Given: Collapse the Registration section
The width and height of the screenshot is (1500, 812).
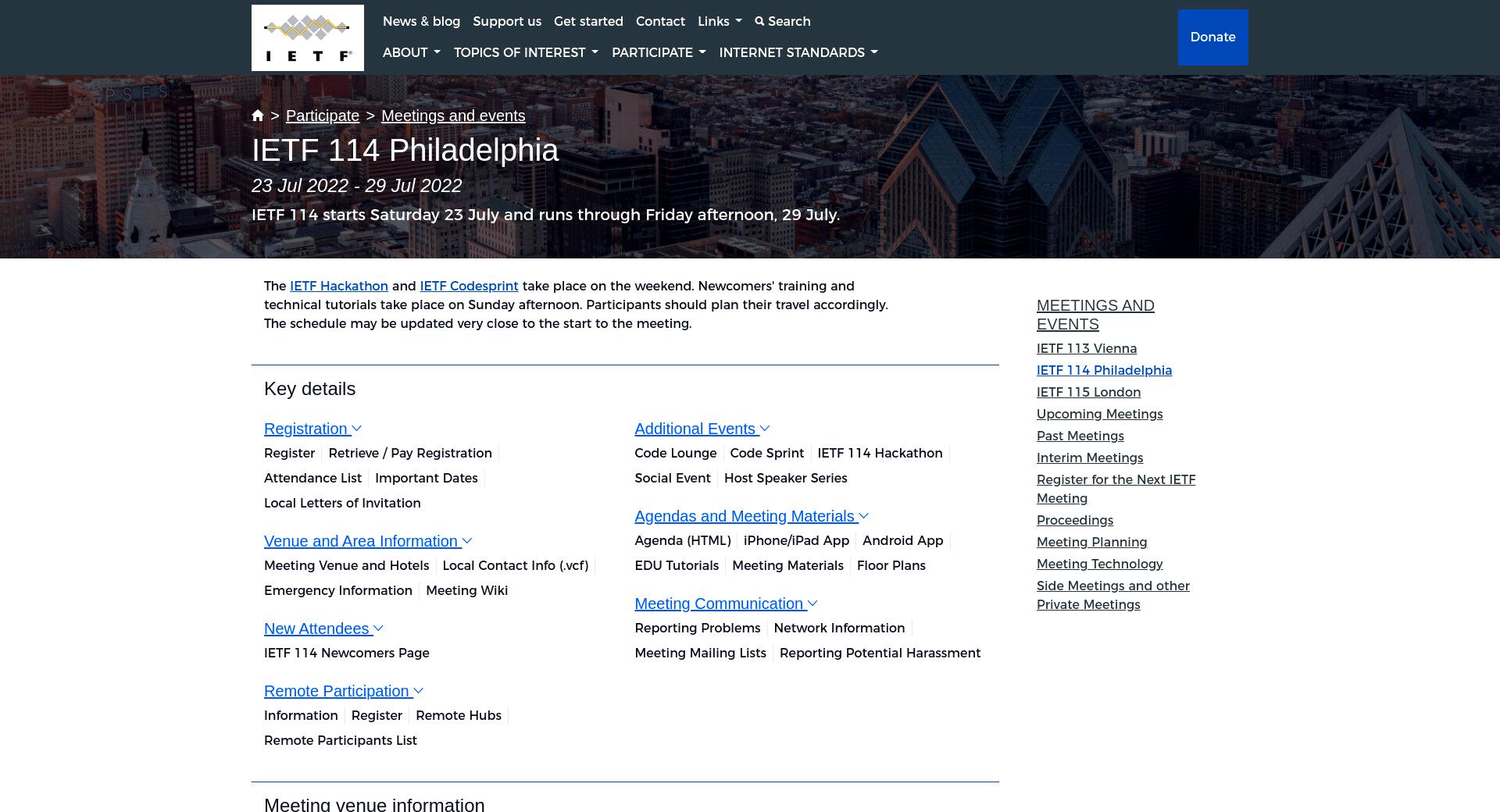Looking at the screenshot, I should coord(312,429).
